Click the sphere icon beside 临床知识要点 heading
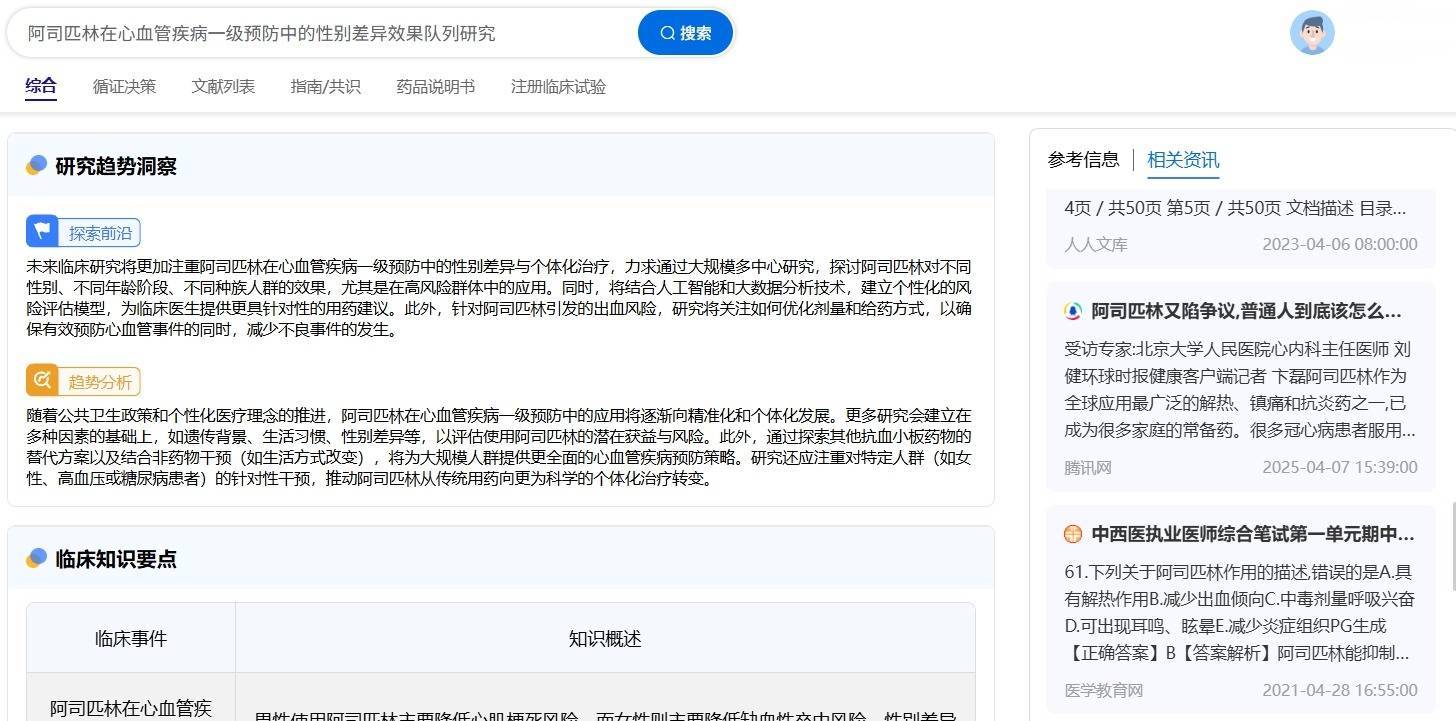 click(x=36, y=559)
